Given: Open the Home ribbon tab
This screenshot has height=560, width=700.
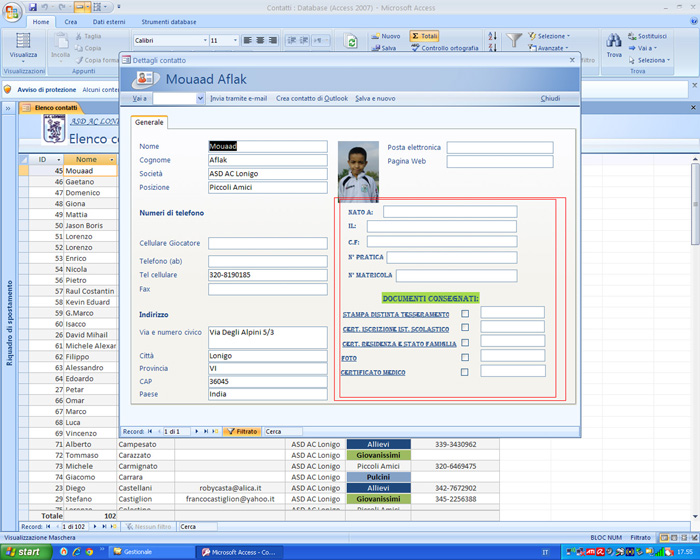Looking at the screenshot, I should [x=41, y=21].
